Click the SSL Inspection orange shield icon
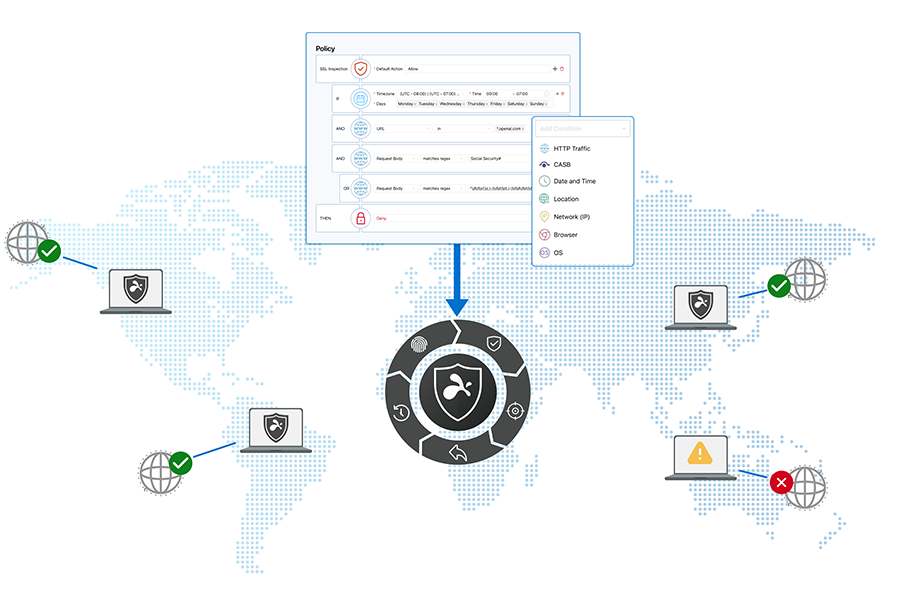 pos(360,69)
